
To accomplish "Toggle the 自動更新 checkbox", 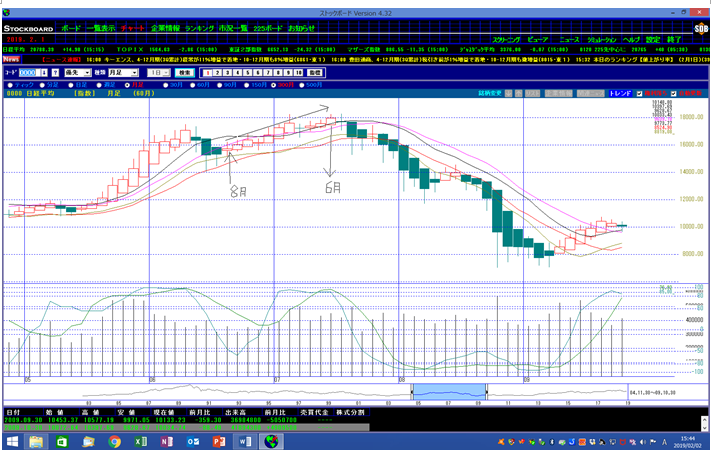I will pos(673,93).
